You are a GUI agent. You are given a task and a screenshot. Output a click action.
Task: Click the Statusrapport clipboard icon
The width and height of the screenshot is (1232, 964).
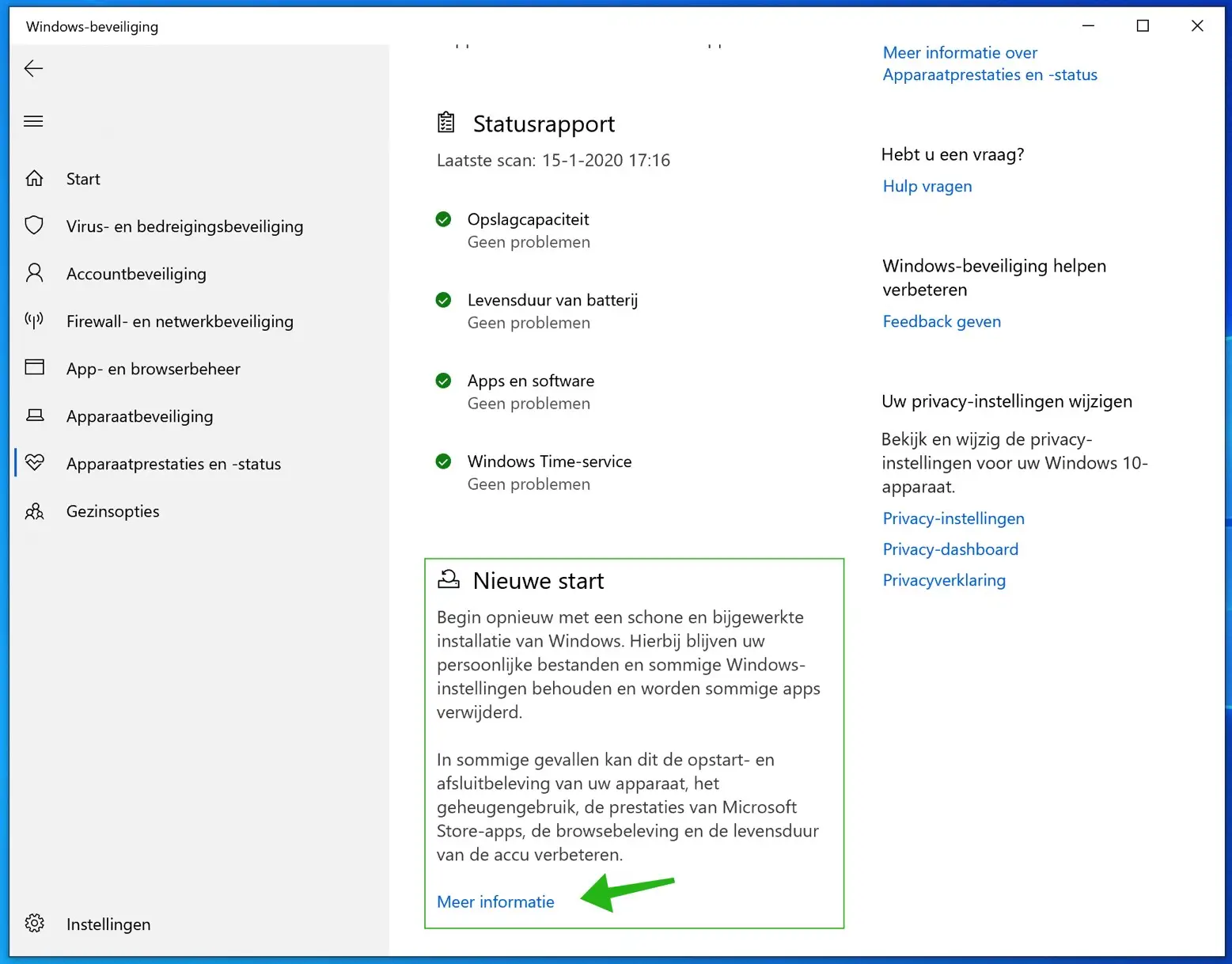click(446, 123)
